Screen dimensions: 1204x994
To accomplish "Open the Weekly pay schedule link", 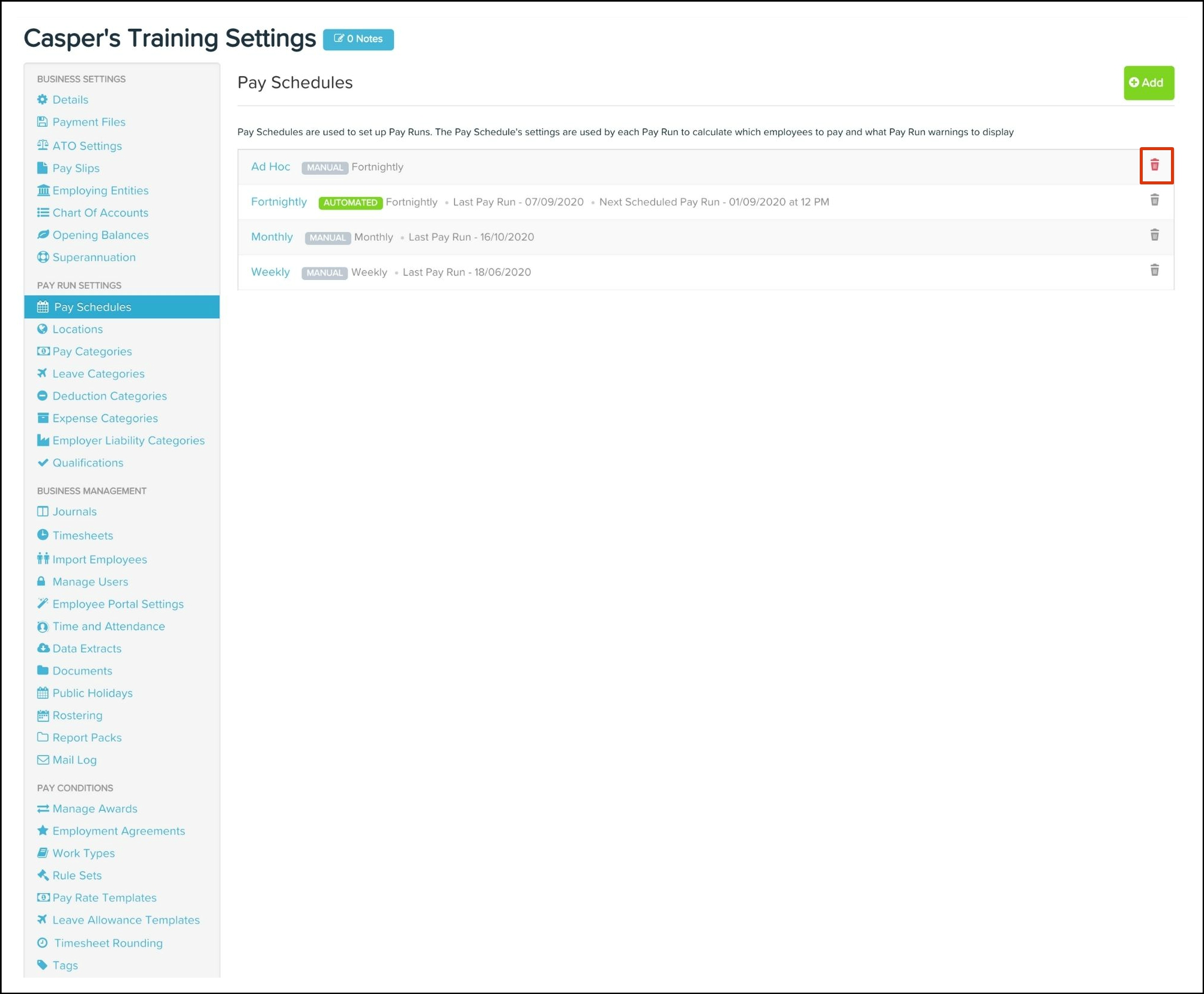I will tap(270, 272).
